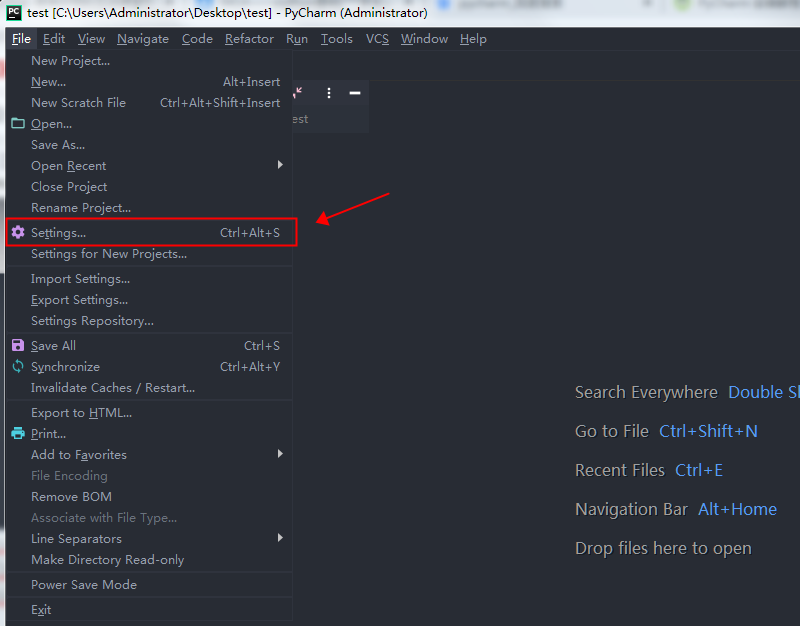Open the VCS menu
The image size is (800, 626).
pyautogui.click(x=377, y=39)
